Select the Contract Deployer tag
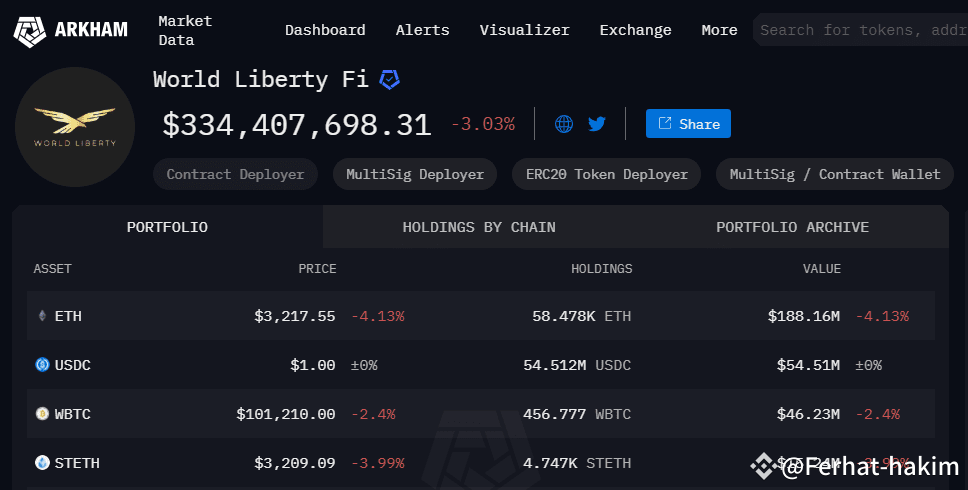The width and height of the screenshot is (968, 490). 235,175
